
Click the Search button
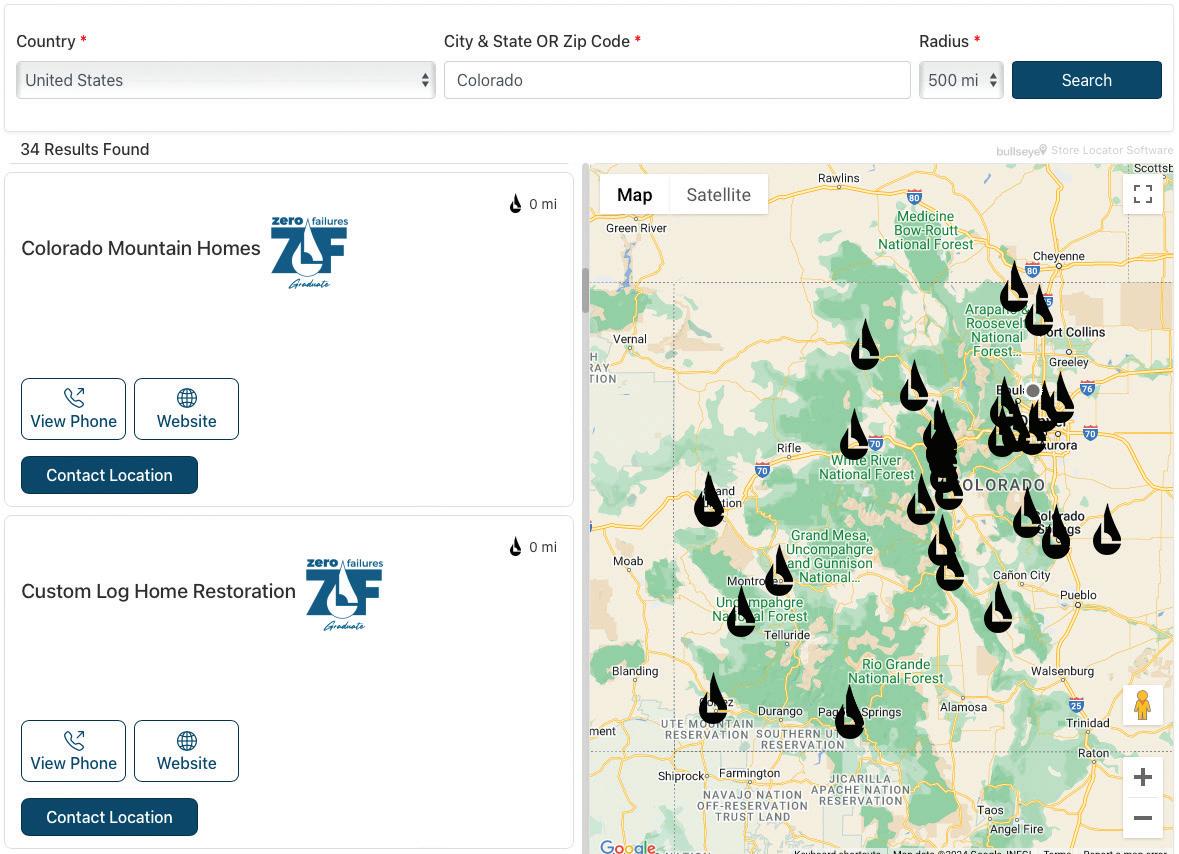[1087, 80]
